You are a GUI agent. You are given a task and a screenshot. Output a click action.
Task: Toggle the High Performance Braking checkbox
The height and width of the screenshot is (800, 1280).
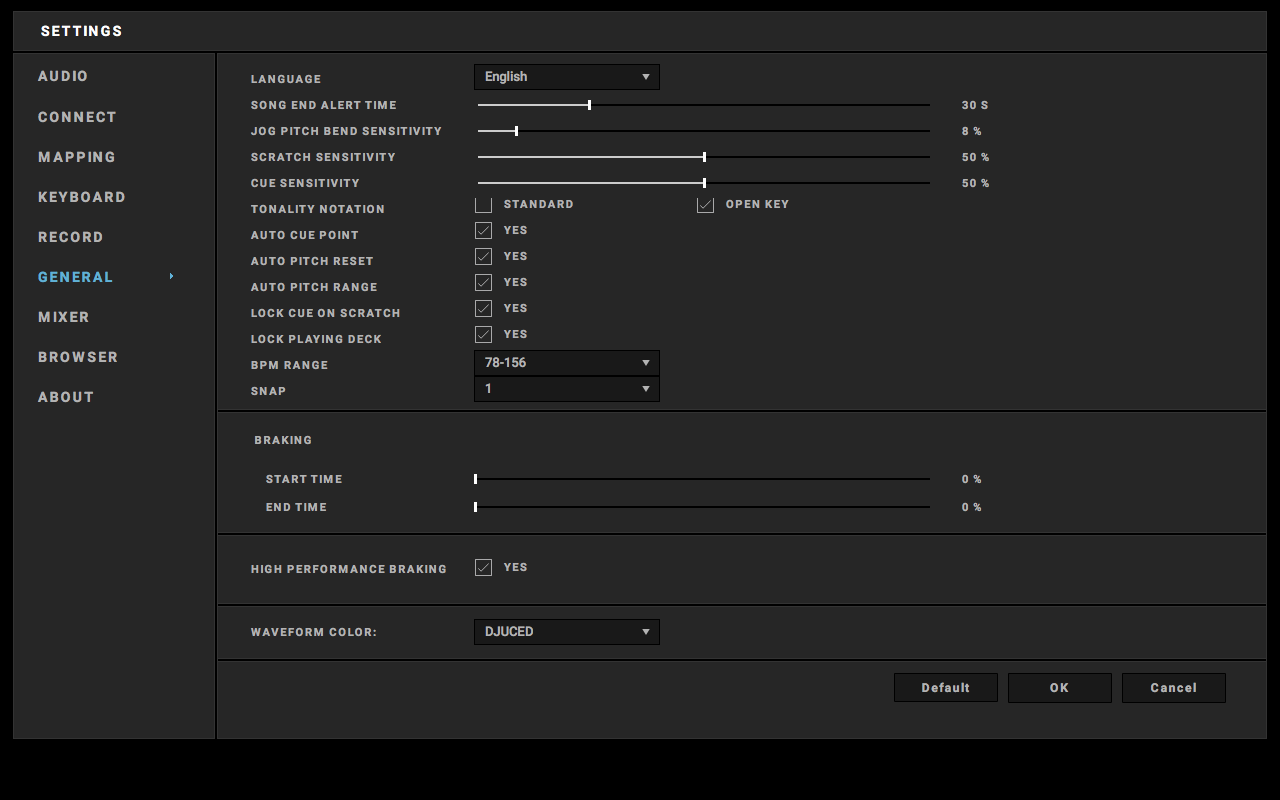pos(484,567)
